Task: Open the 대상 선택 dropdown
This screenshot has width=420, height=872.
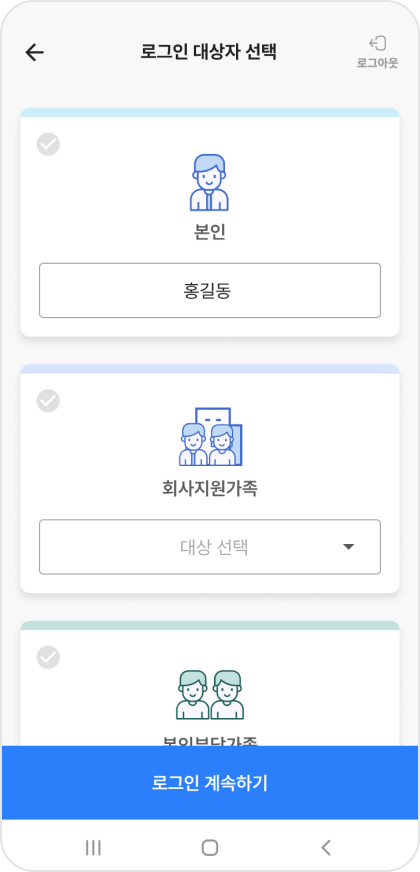Action: tap(210, 547)
